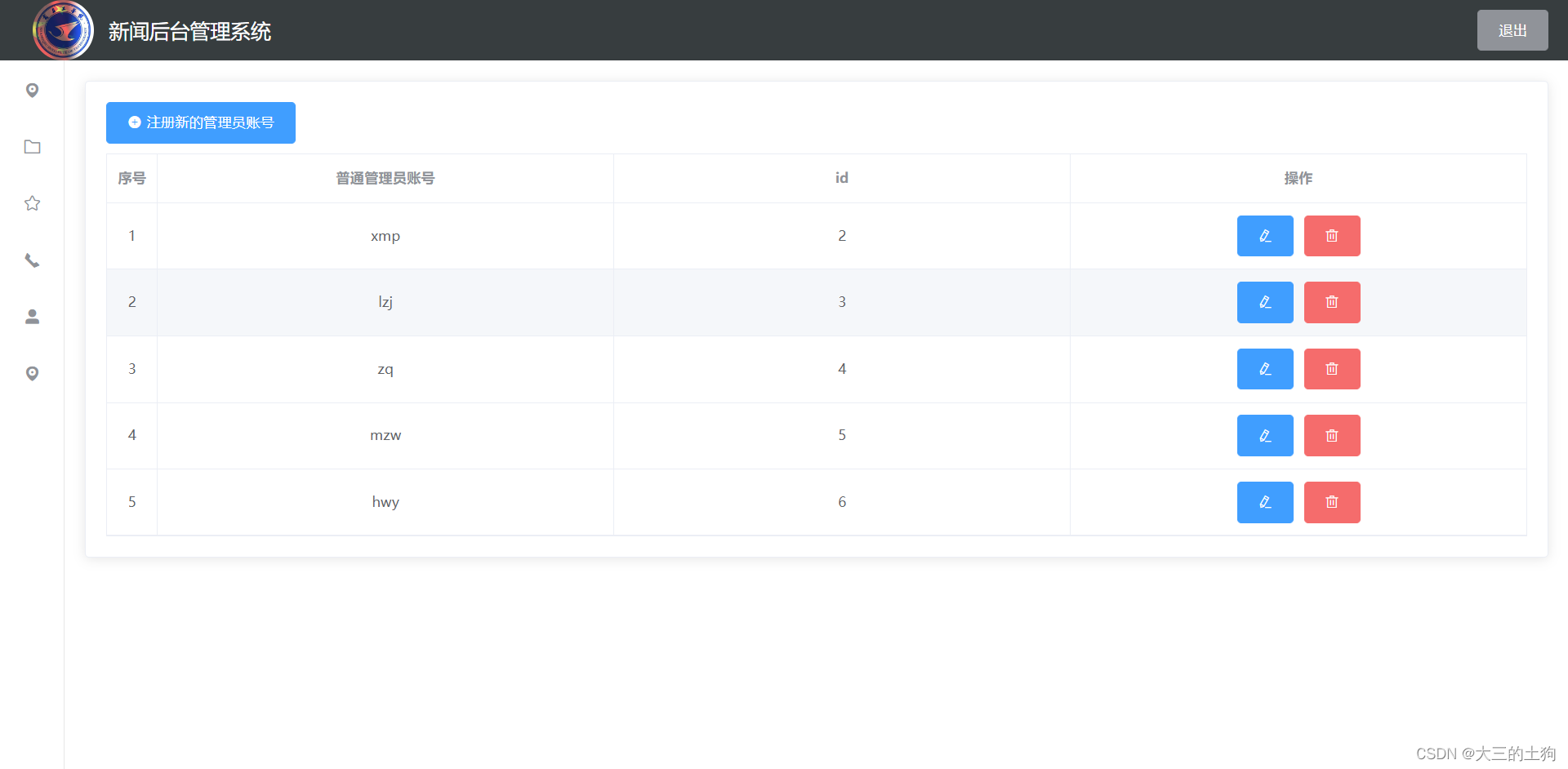Open the star icon sidebar menu

(32, 203)
